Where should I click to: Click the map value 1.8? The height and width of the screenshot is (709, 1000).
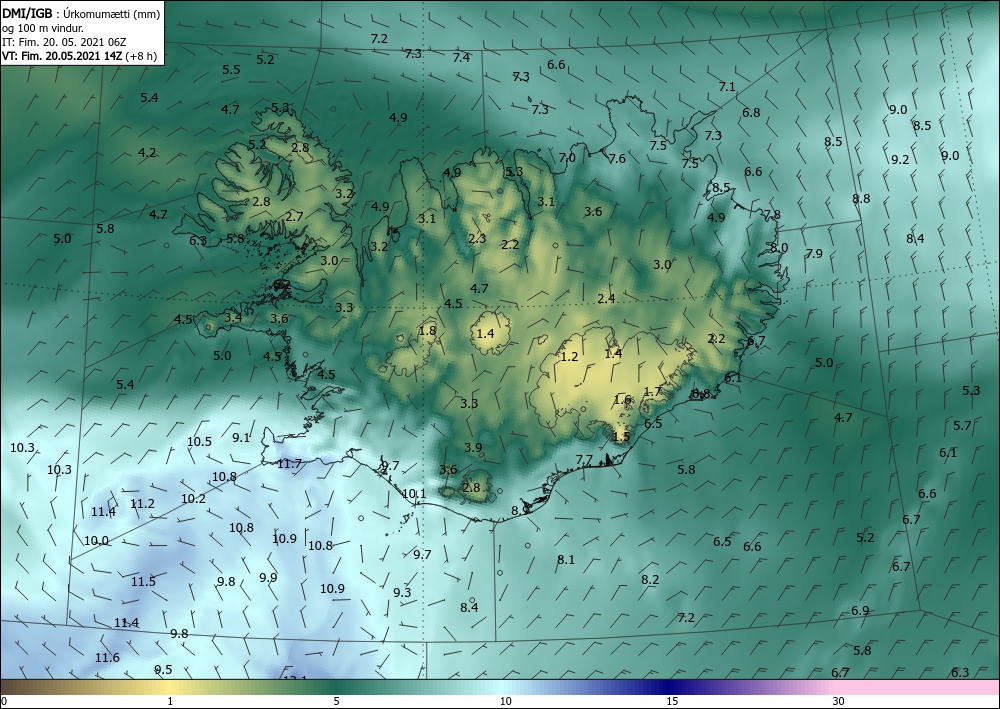(427, 330)
